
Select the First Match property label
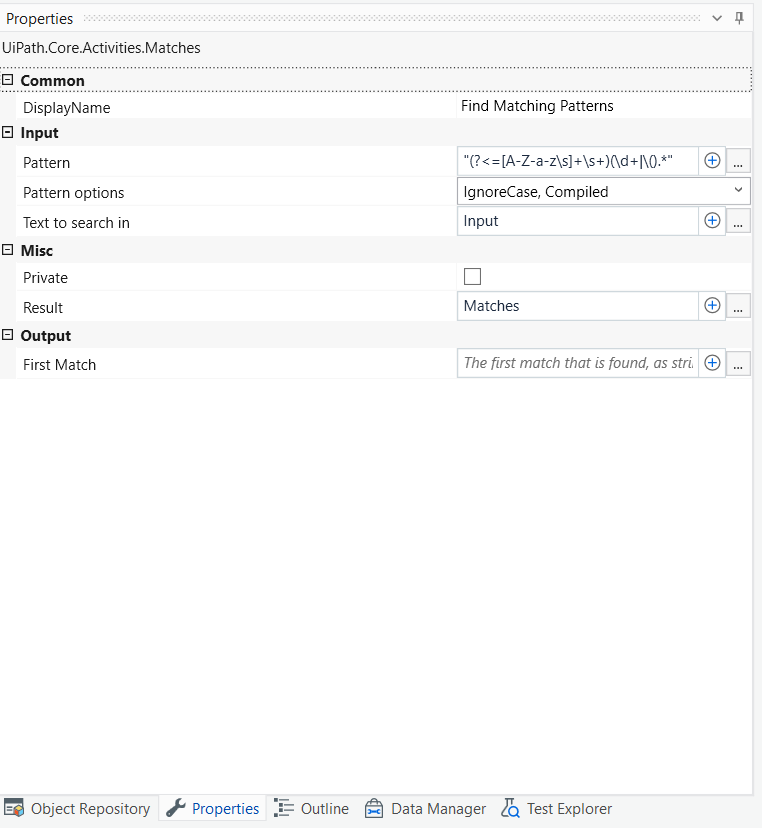click(59, 365)
